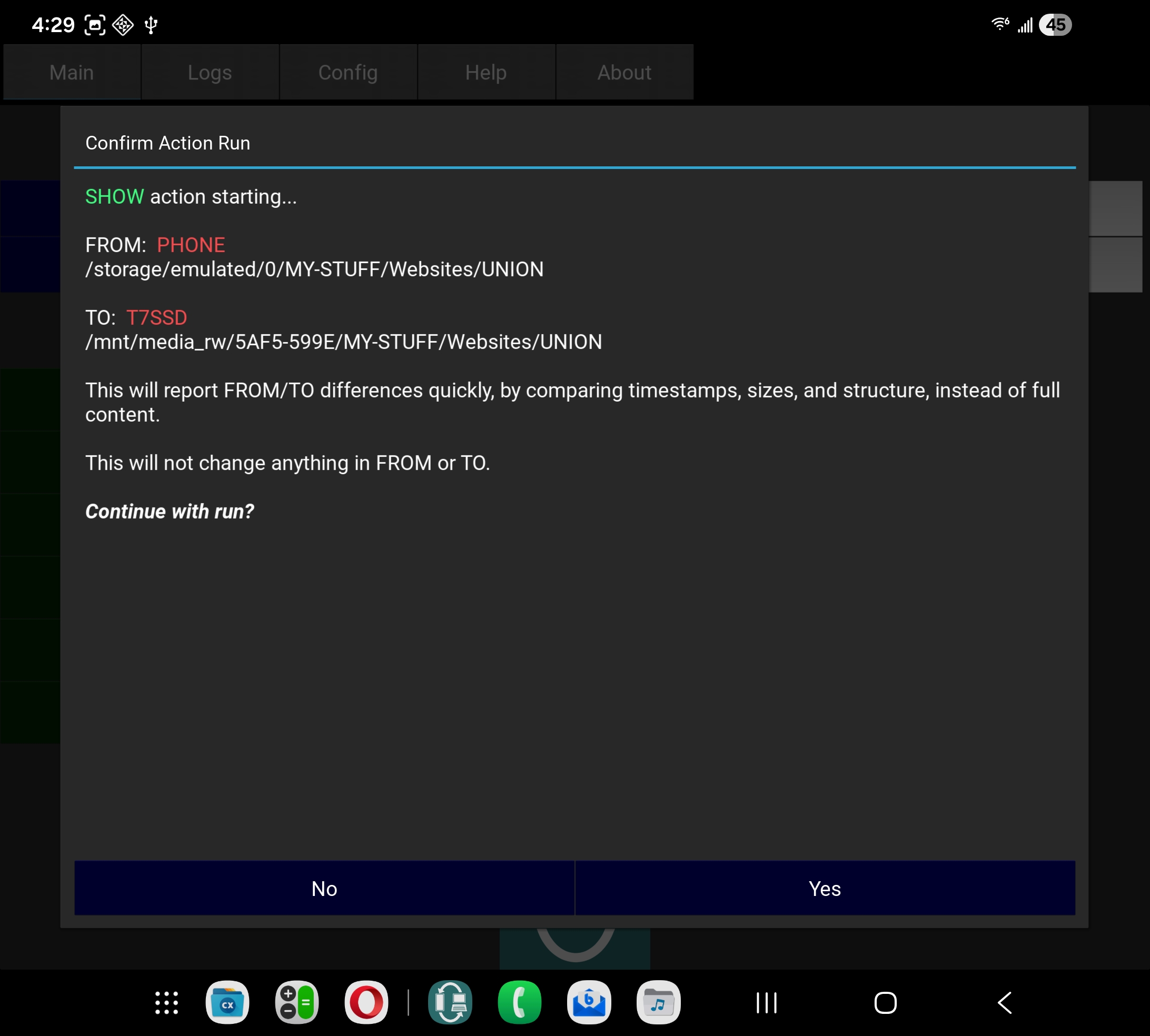
Task: Open the Logs tab
Action: coord(210,73)
